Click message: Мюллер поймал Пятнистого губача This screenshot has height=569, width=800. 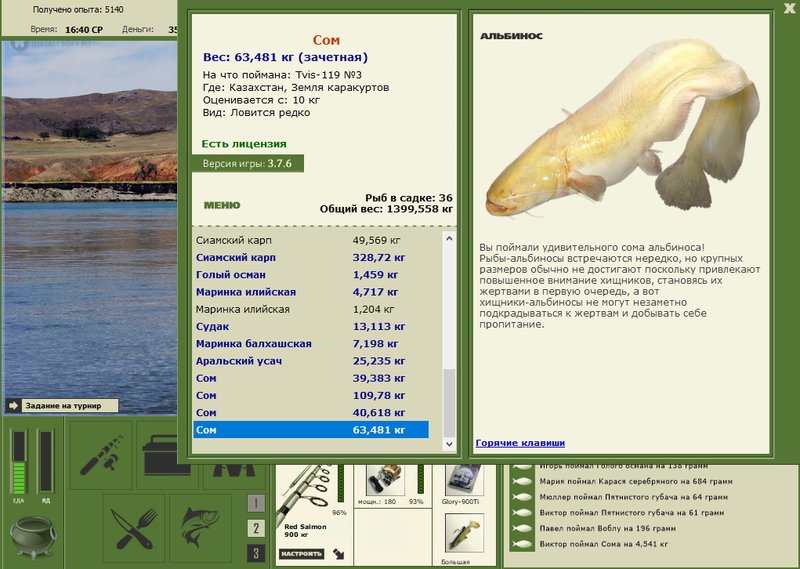[x=634, y=497]
